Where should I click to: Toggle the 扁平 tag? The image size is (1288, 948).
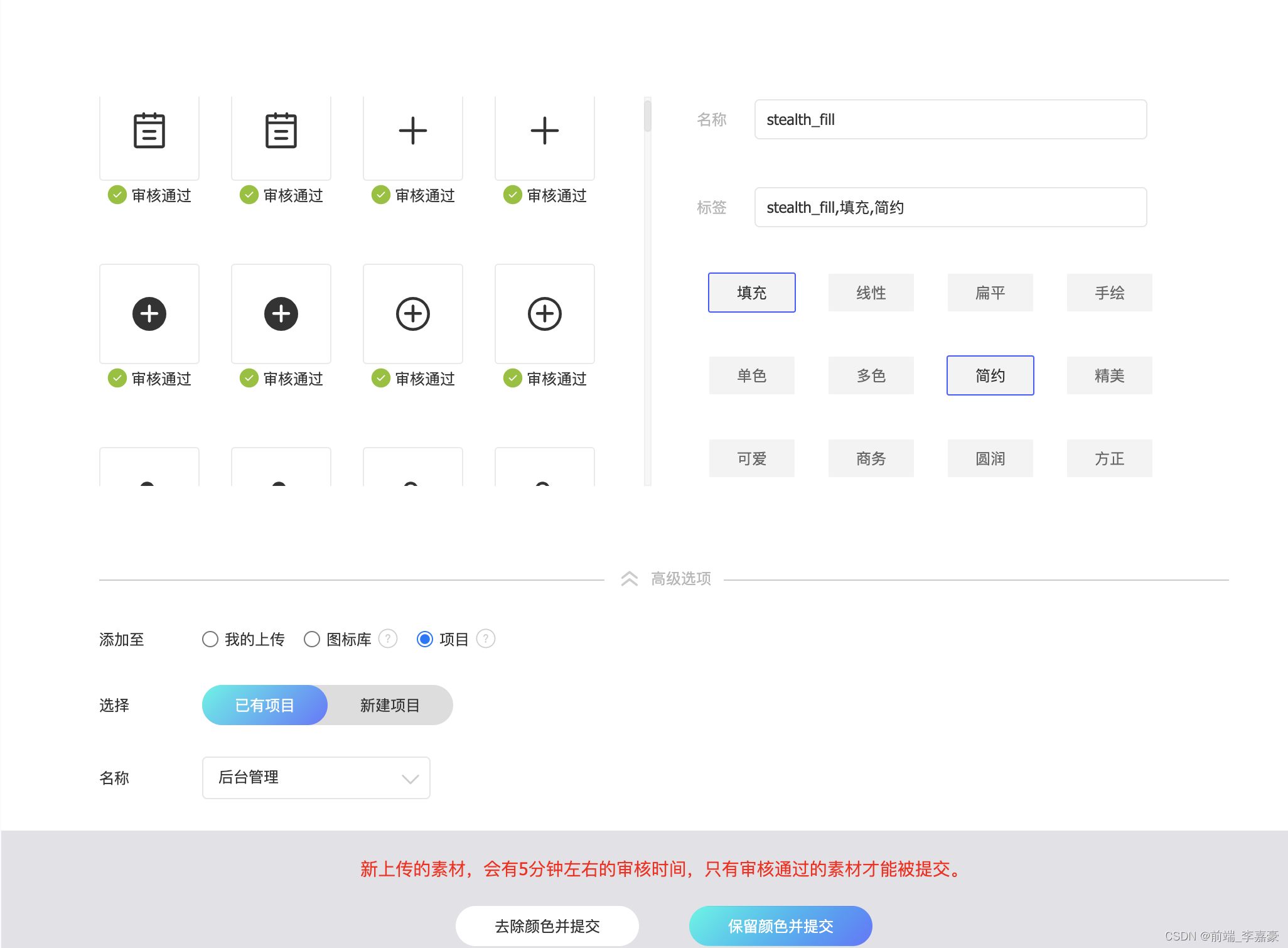[990, 293]
